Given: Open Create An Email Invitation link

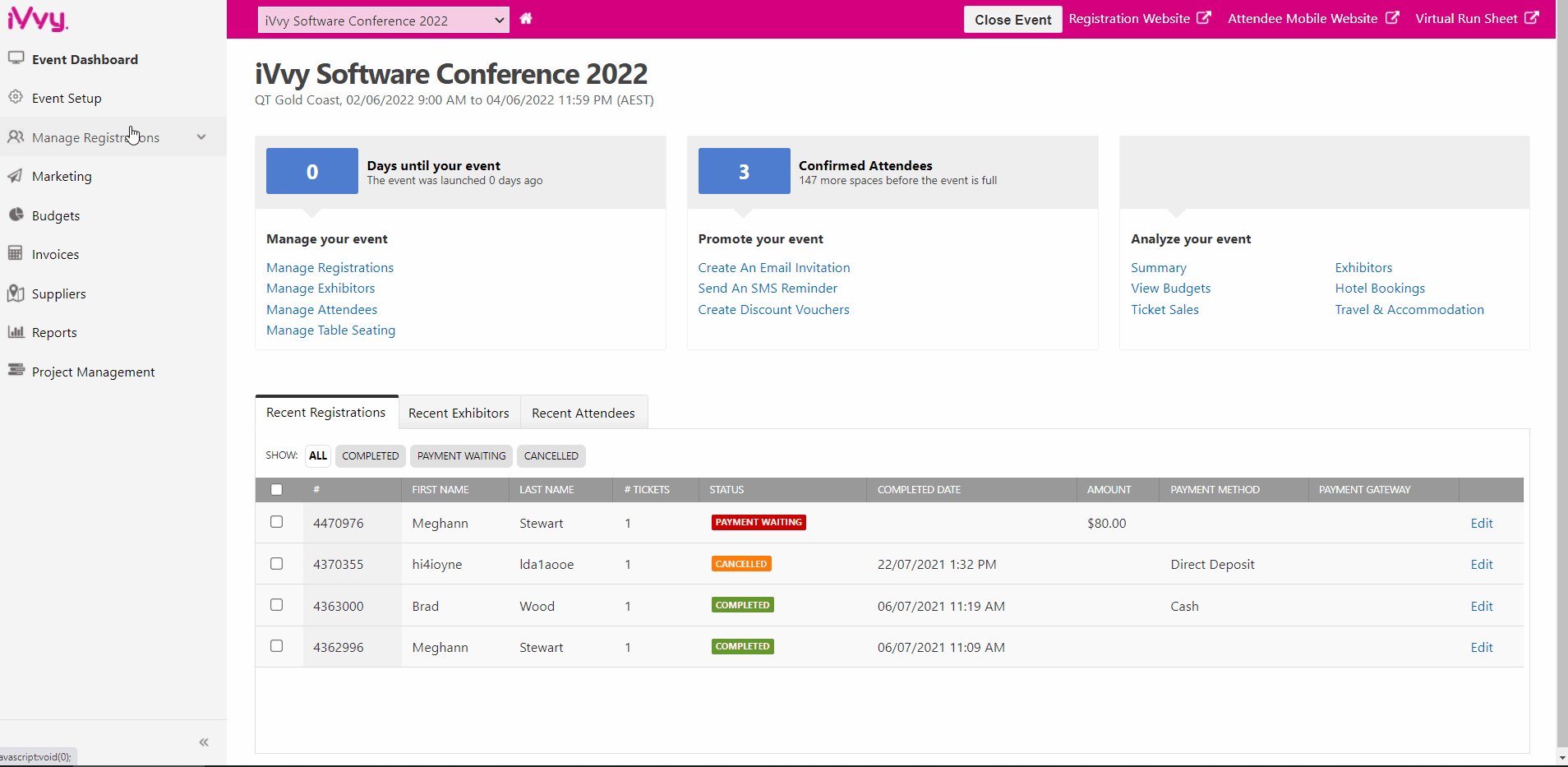Looking at the screenshot, I should coord(774,268).
